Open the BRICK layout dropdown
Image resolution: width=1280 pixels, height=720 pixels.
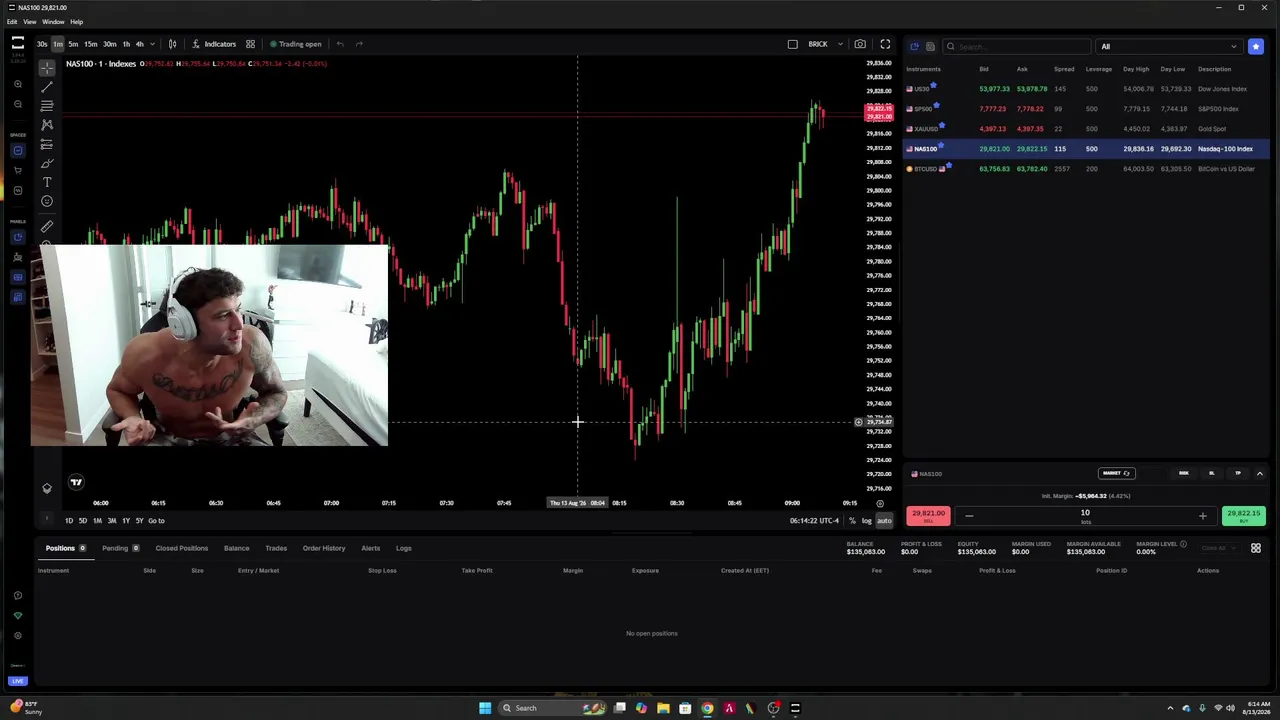tap(838, 44)
